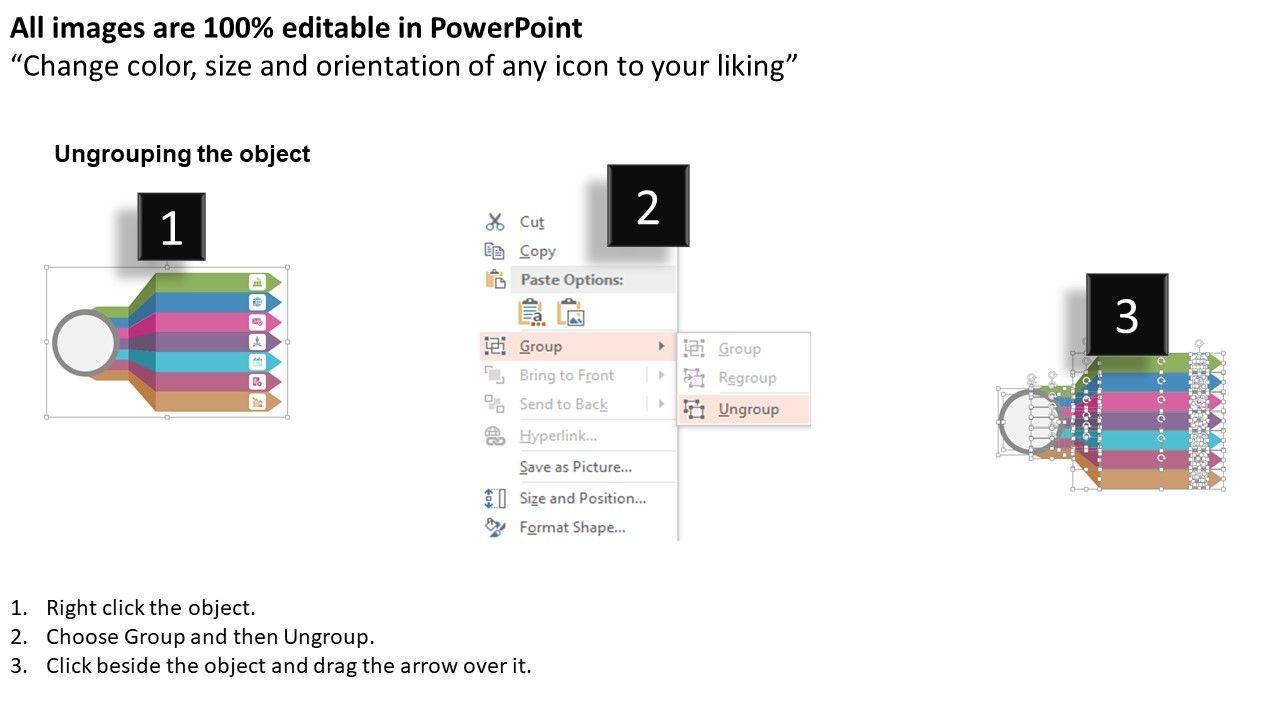Select Ungroup from the submenu

(x=748, y=409)
